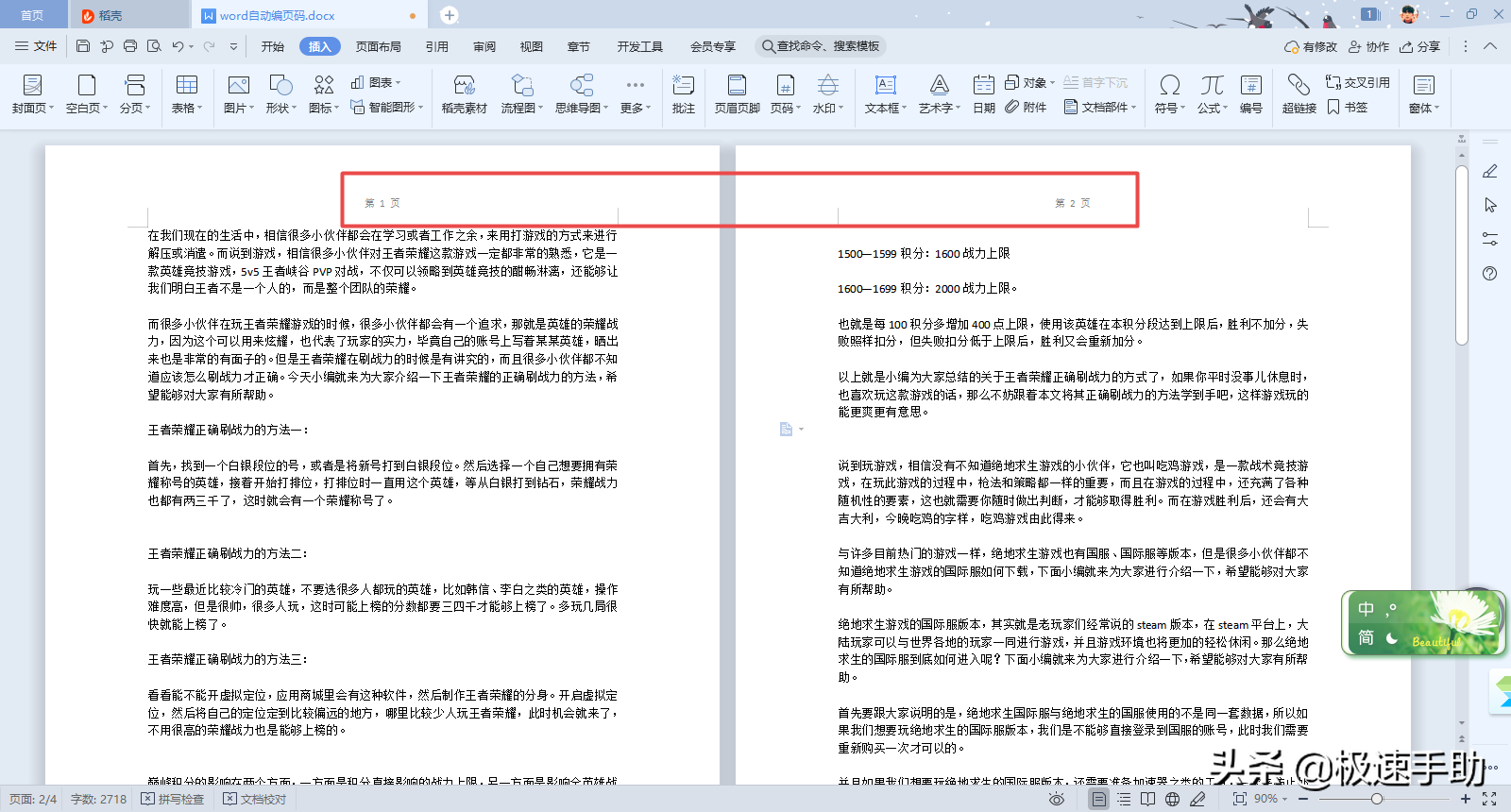This screenshot has height=812, width=1511.
Task: Click the zoom slider handle
Action: click(1377, 799)
